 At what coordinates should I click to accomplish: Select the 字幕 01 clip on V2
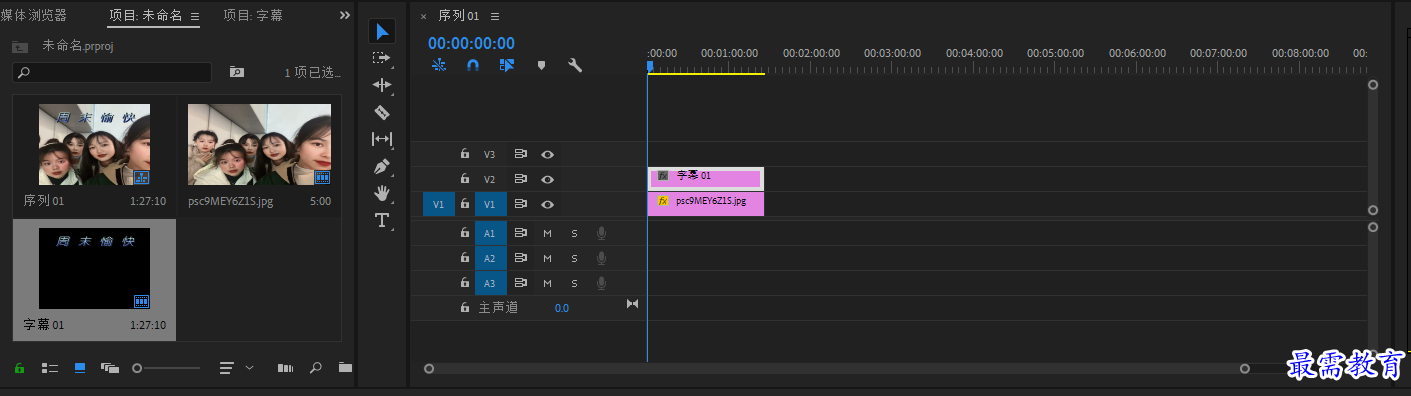pyautogui.click(x=706, y=178)
